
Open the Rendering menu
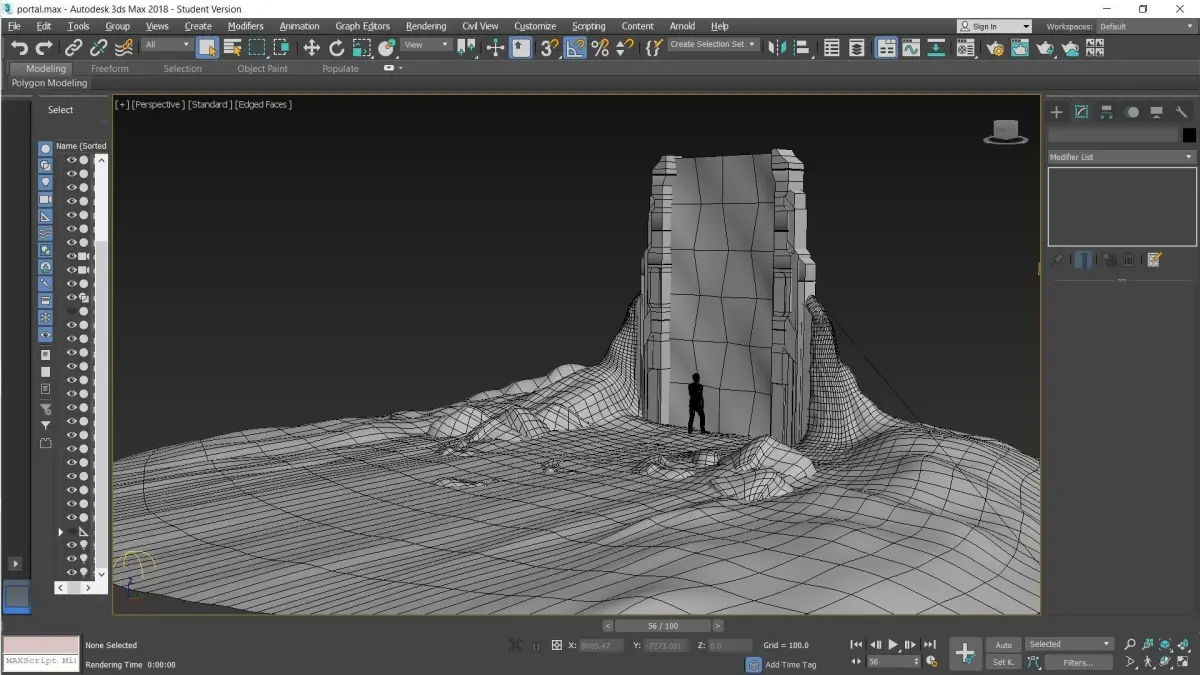[426, 26]
